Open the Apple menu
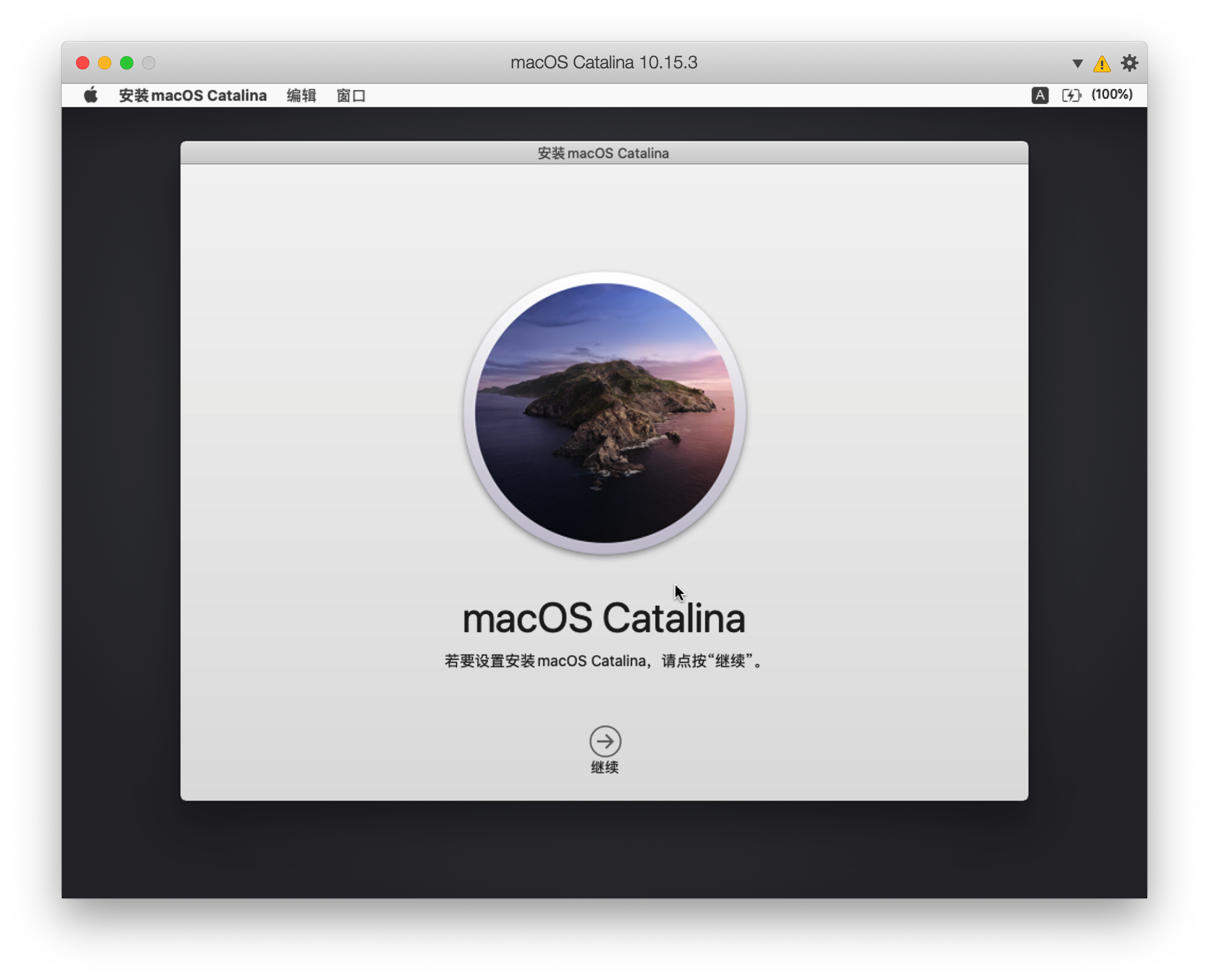The width and height of the screenshot is (1209, 980). (x=91, y=95)
